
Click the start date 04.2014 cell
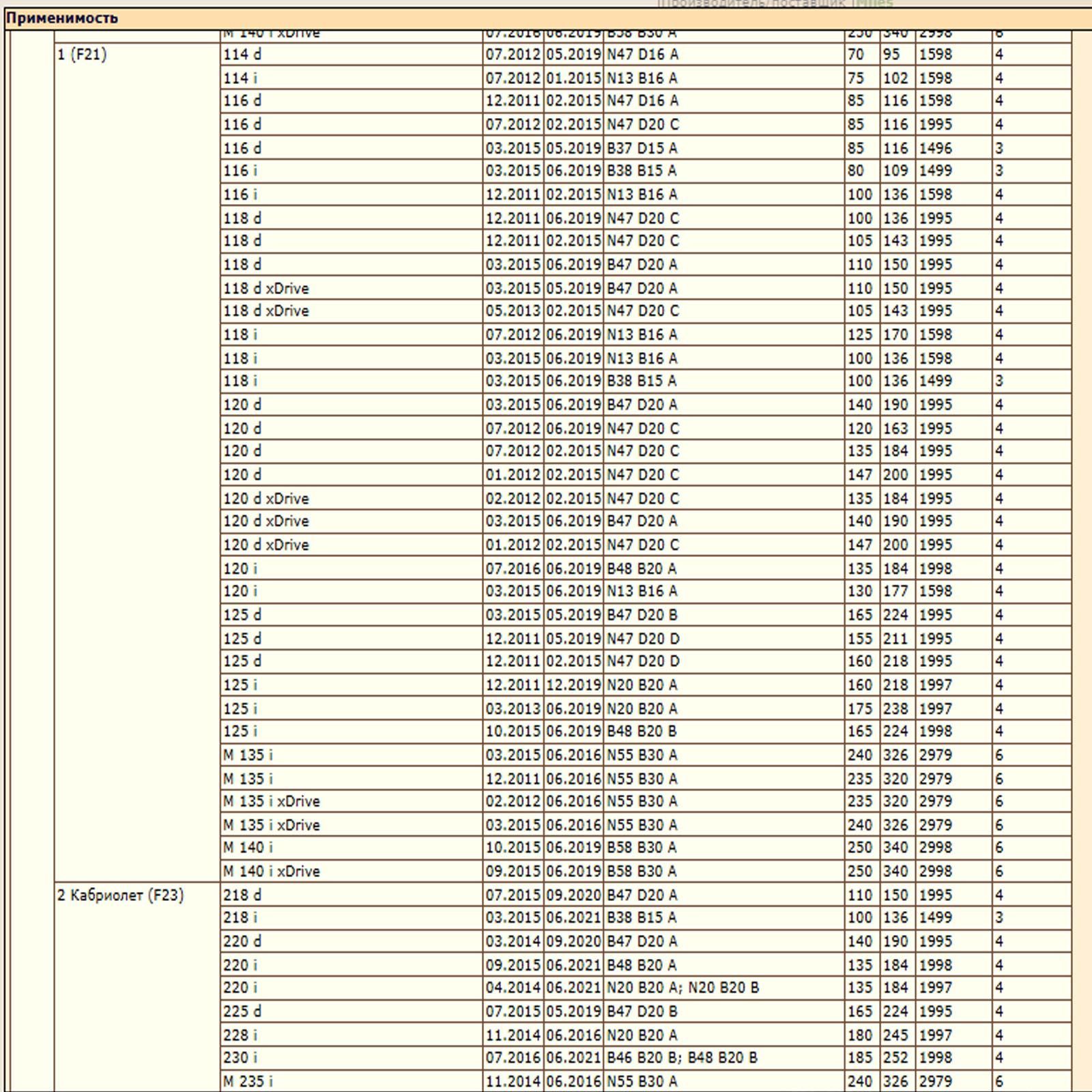click(x=513, y=988)
